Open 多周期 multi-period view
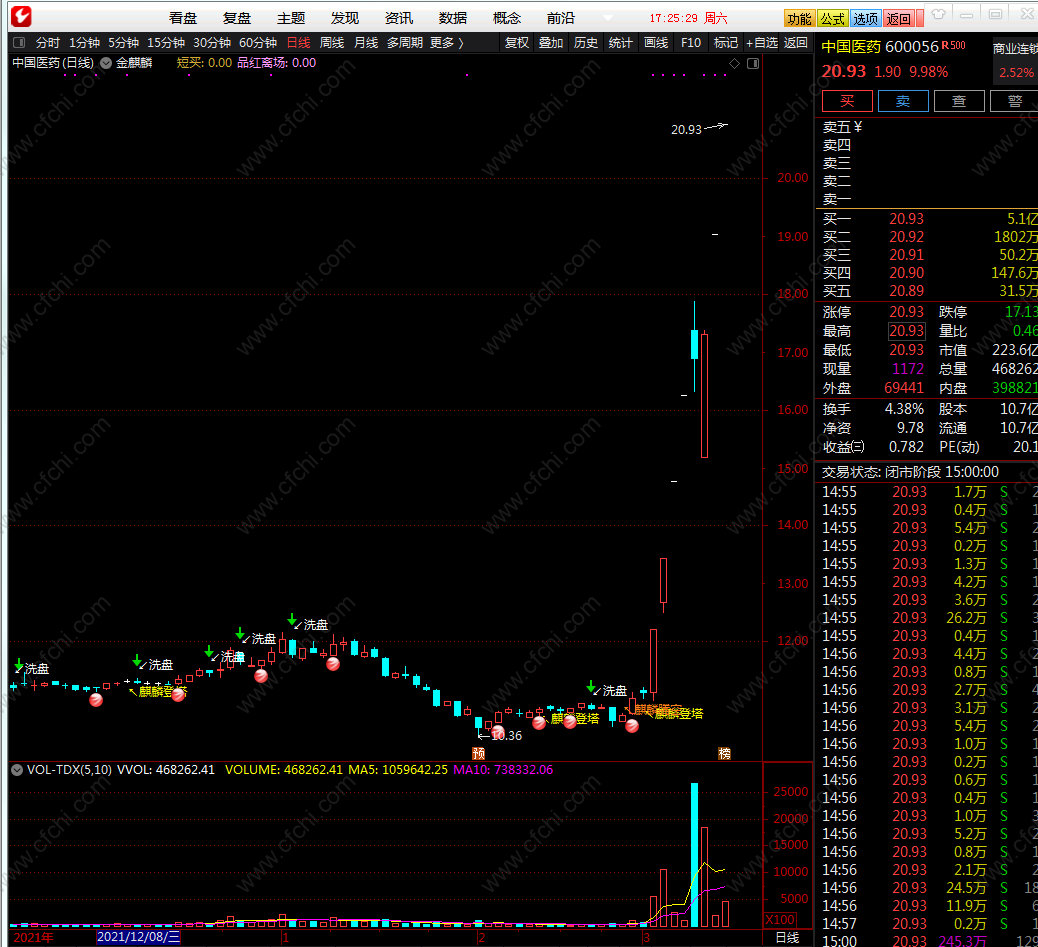Screen dimensions: 1038x947 click(x=405, y=43)
